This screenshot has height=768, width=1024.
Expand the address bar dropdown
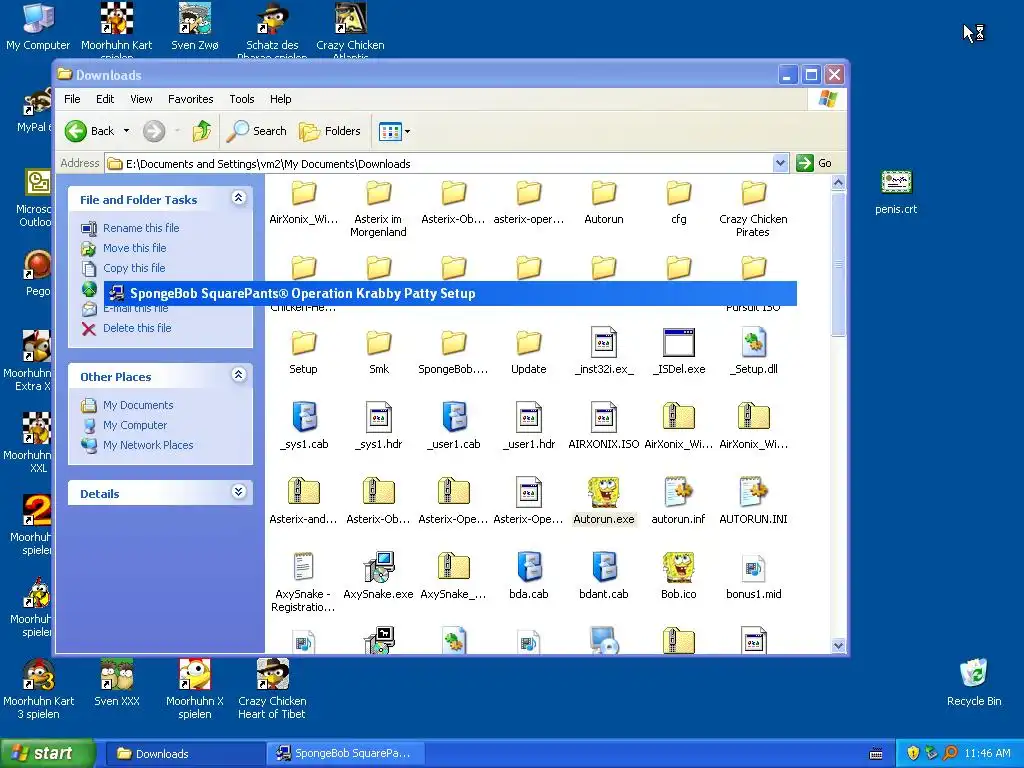click(780, 163)
